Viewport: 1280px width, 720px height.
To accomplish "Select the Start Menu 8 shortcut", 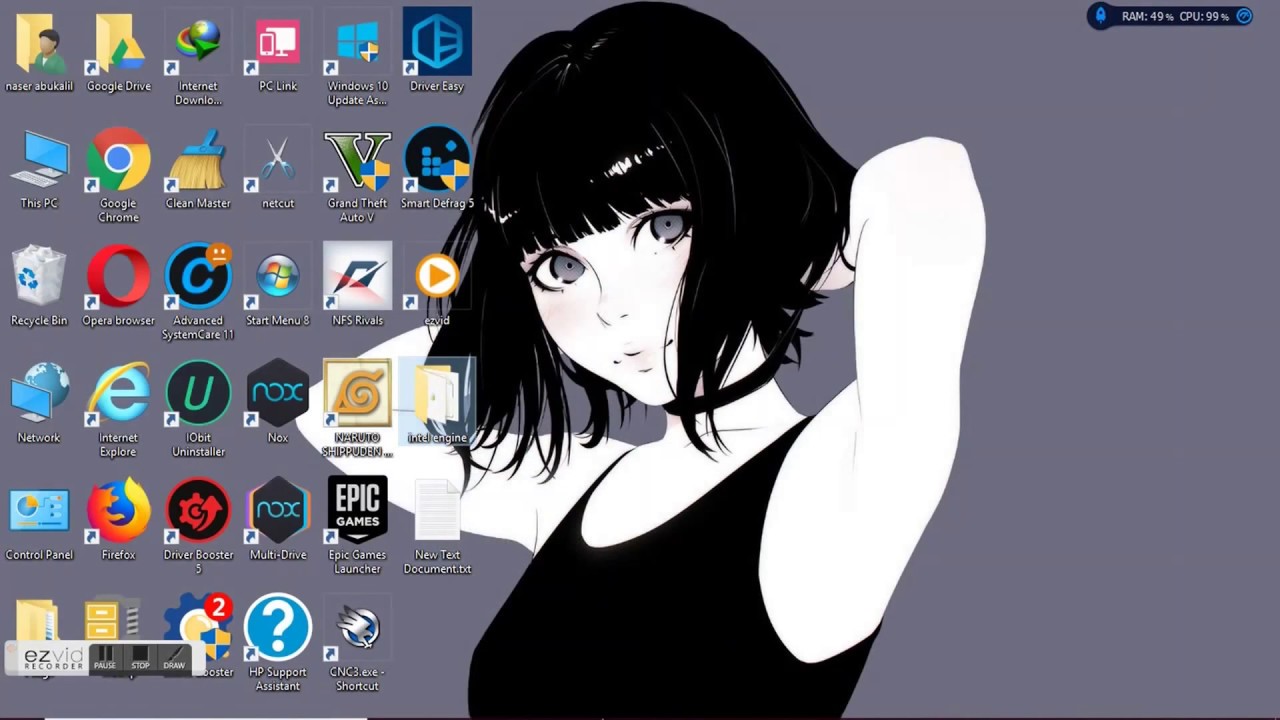I will pyautogui.click(x=277, y=278).
